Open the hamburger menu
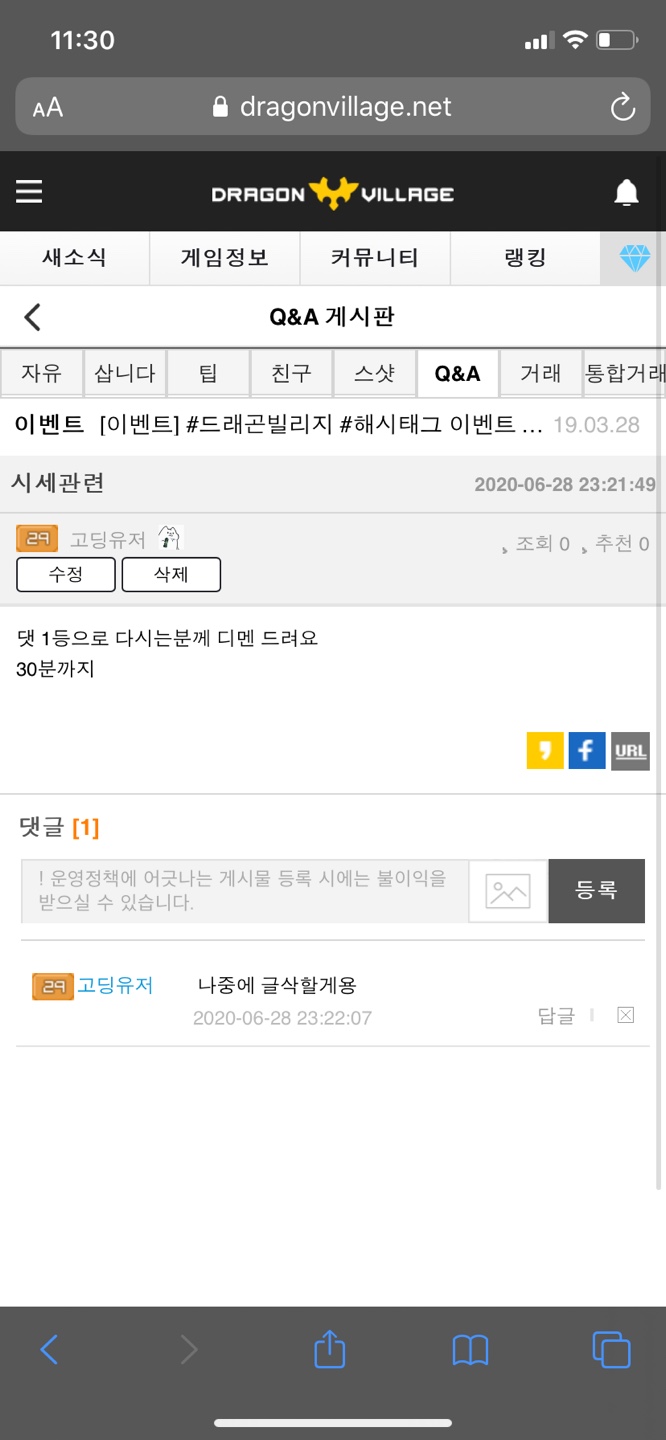The height and width of the screenshot is (1440, 666). click(29, 191)
